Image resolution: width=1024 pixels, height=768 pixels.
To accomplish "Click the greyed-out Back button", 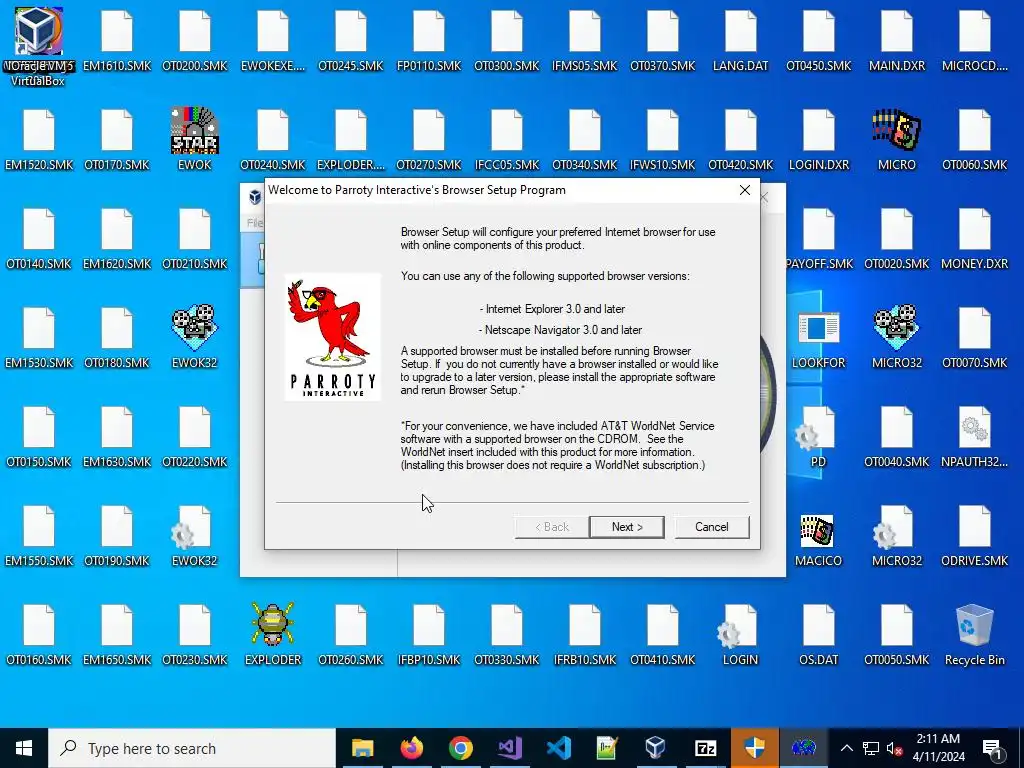I will tap(552, 527).
